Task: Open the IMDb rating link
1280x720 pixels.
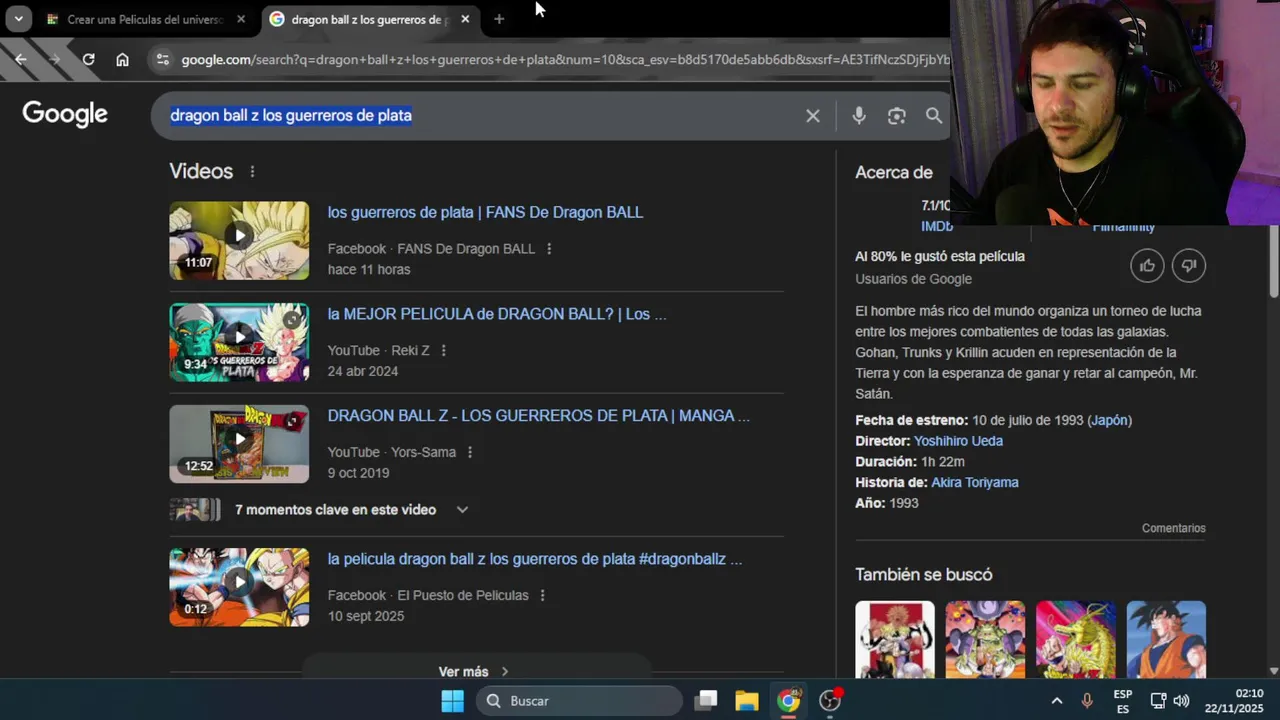Action: click(936, 227)
